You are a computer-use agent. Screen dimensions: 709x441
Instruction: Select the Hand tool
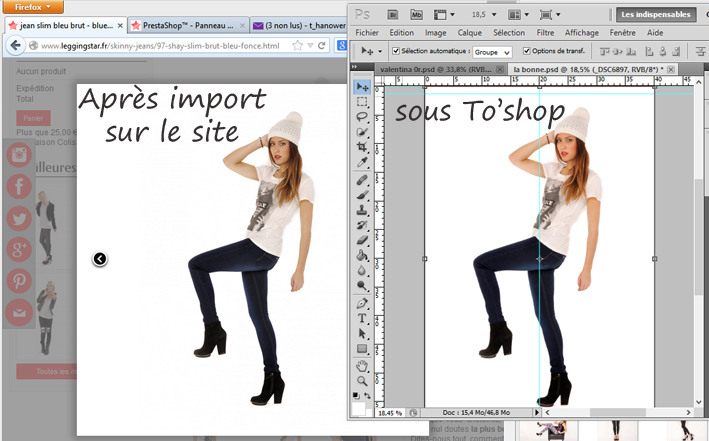362,366
